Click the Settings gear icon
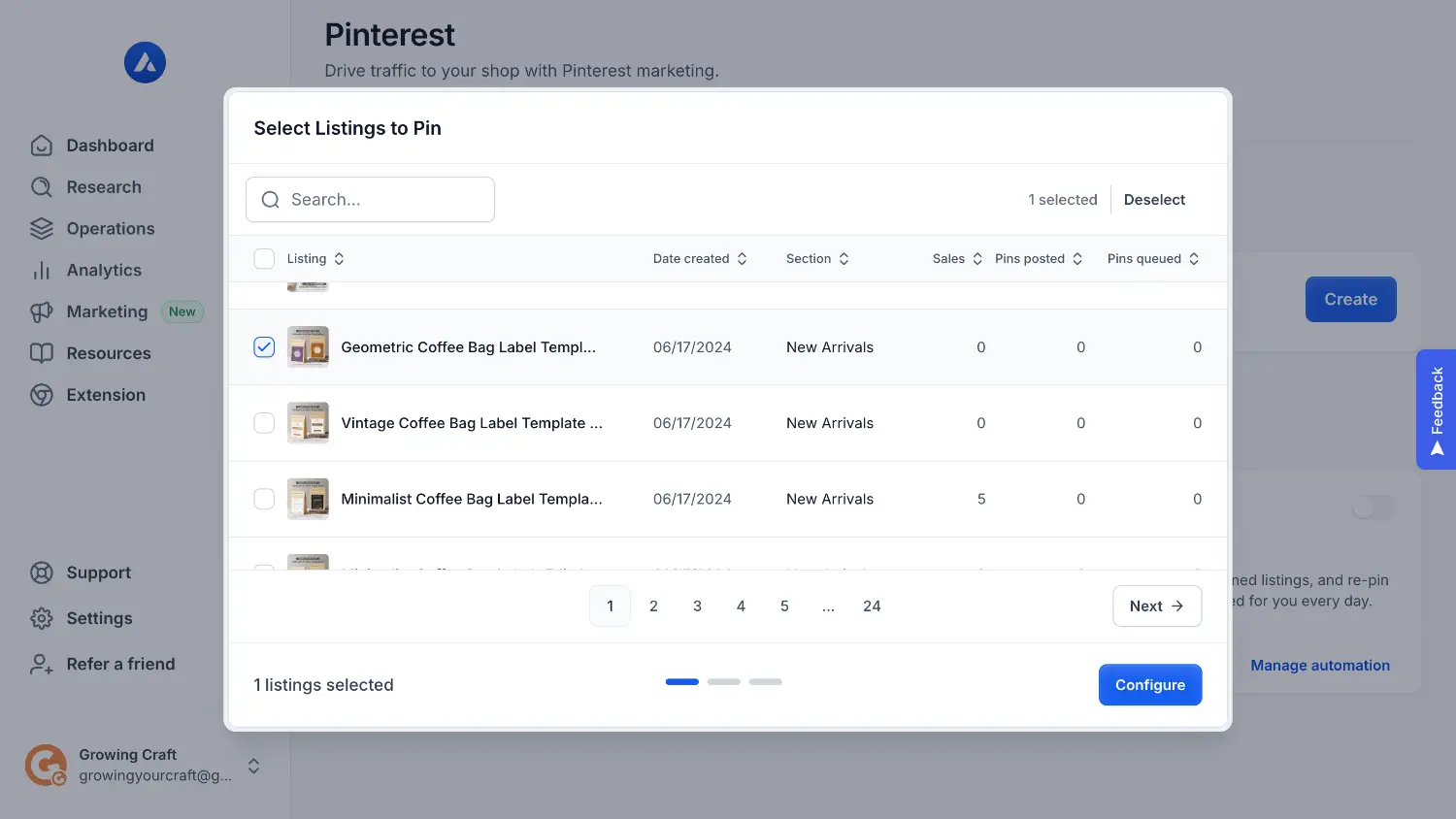 coord(41,618)
